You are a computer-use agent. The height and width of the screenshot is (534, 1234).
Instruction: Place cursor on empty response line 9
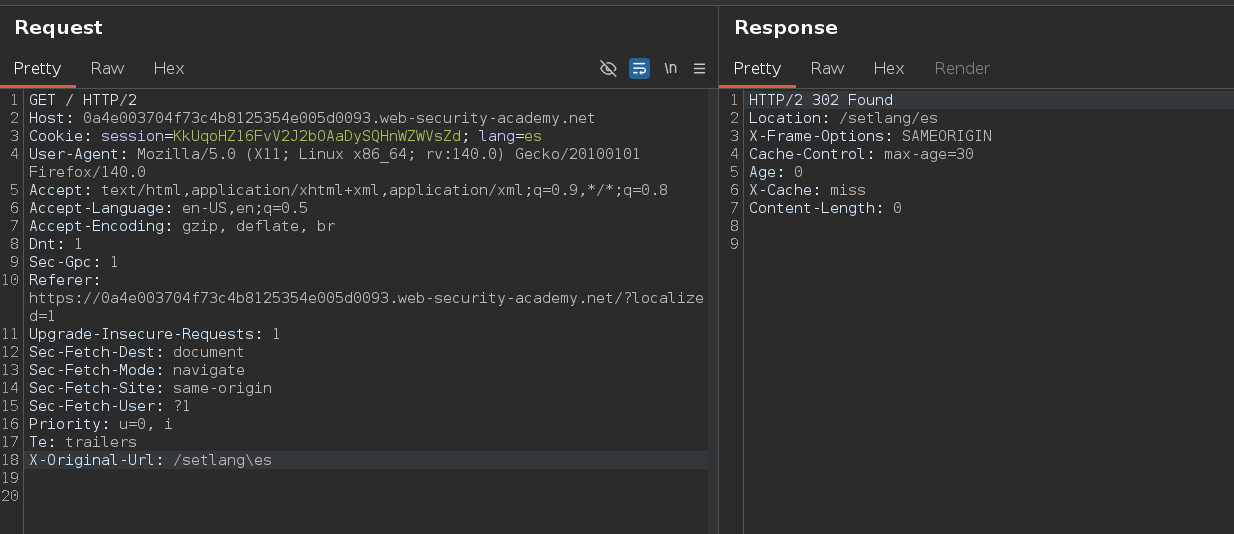(988, 244)
